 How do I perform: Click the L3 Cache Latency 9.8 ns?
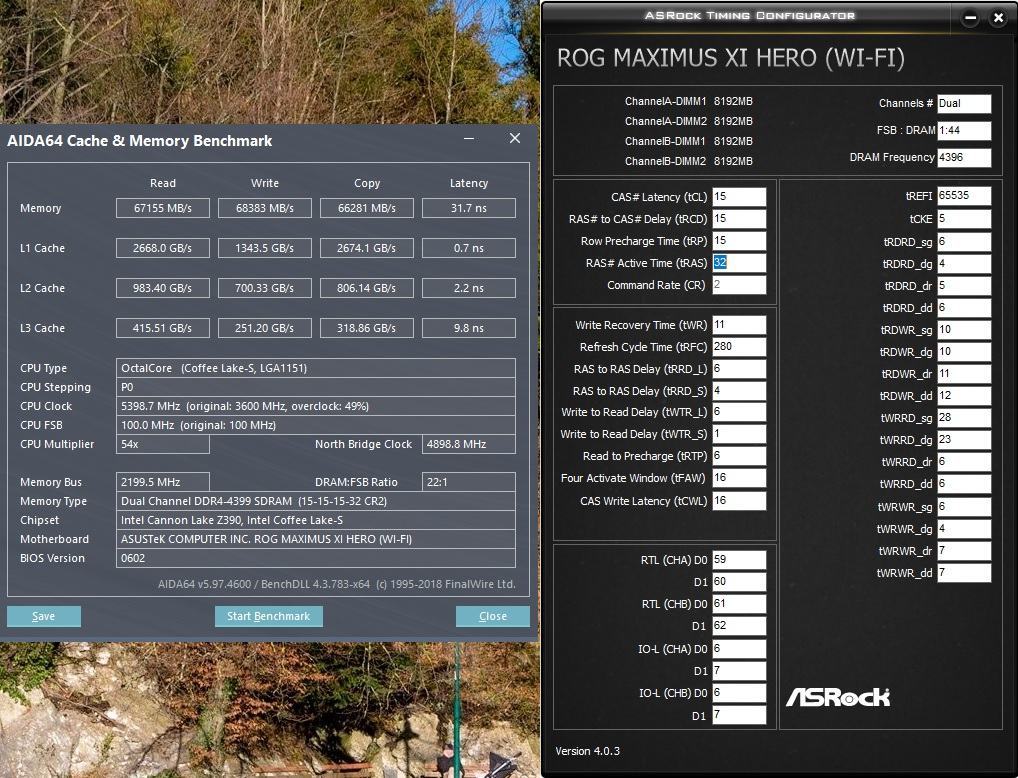click(x=469, y=328)
